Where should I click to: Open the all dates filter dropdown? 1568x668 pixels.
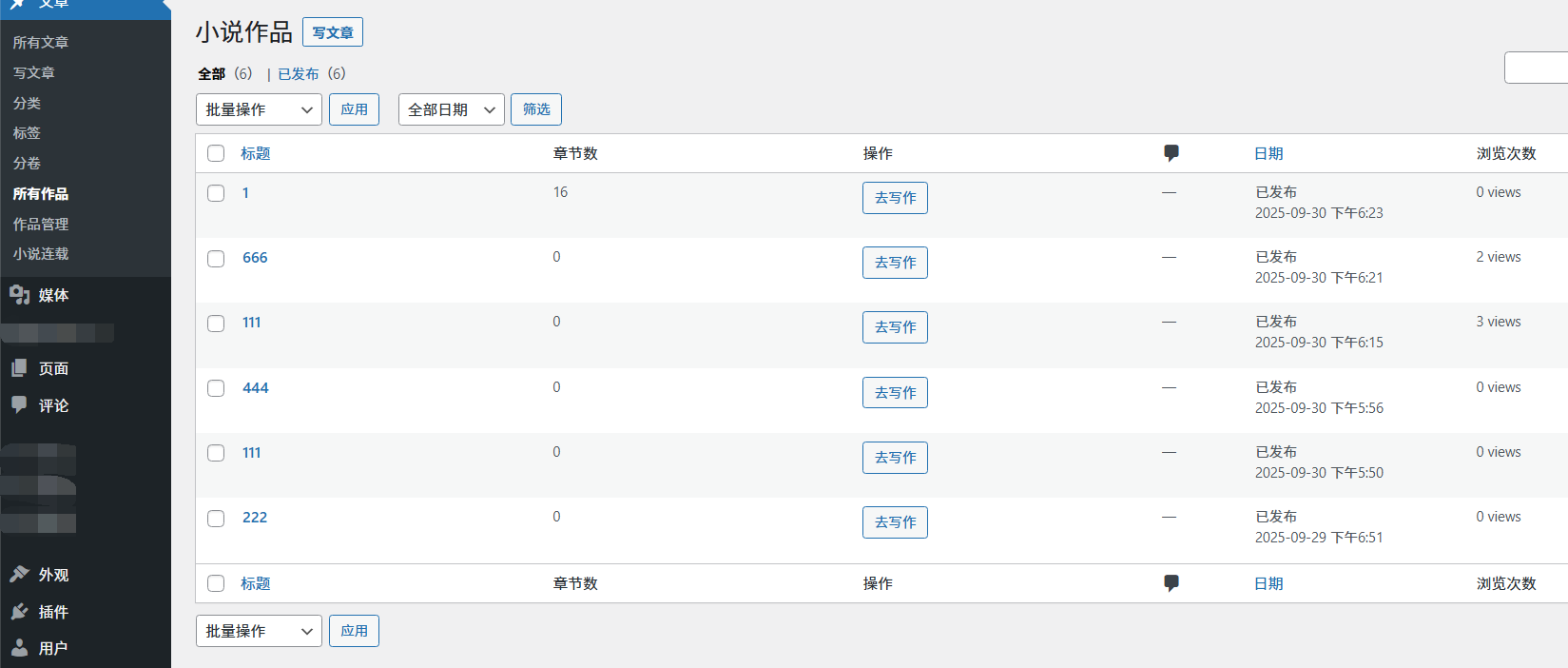point(451,109)
